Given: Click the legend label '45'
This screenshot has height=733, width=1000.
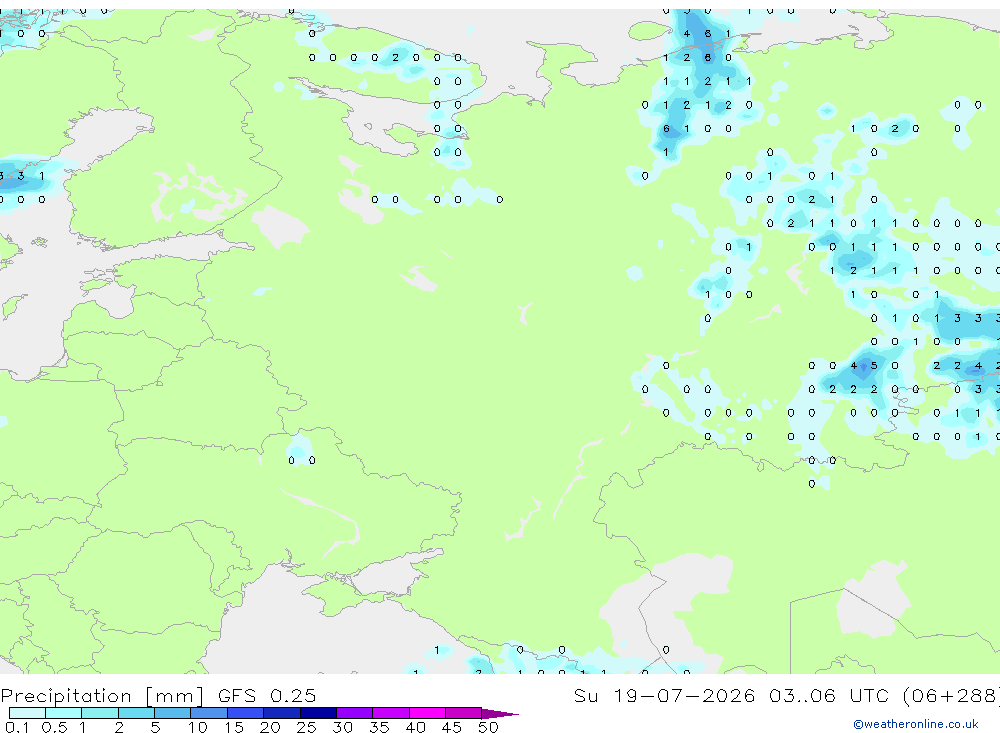Looking at the screenshot, I should tap(452, 727).
